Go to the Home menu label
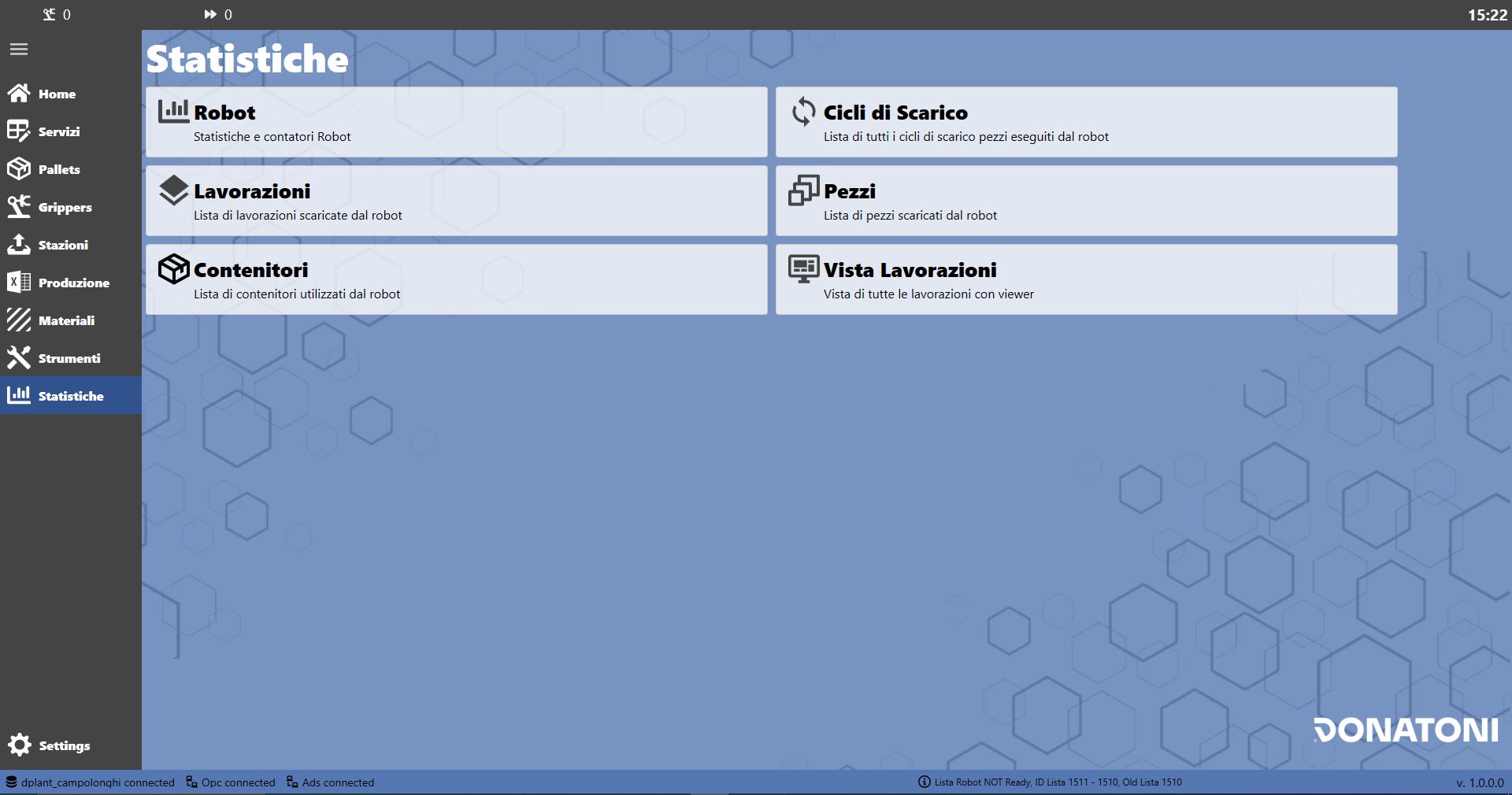 pyautogui.click(x=57, y=94)
